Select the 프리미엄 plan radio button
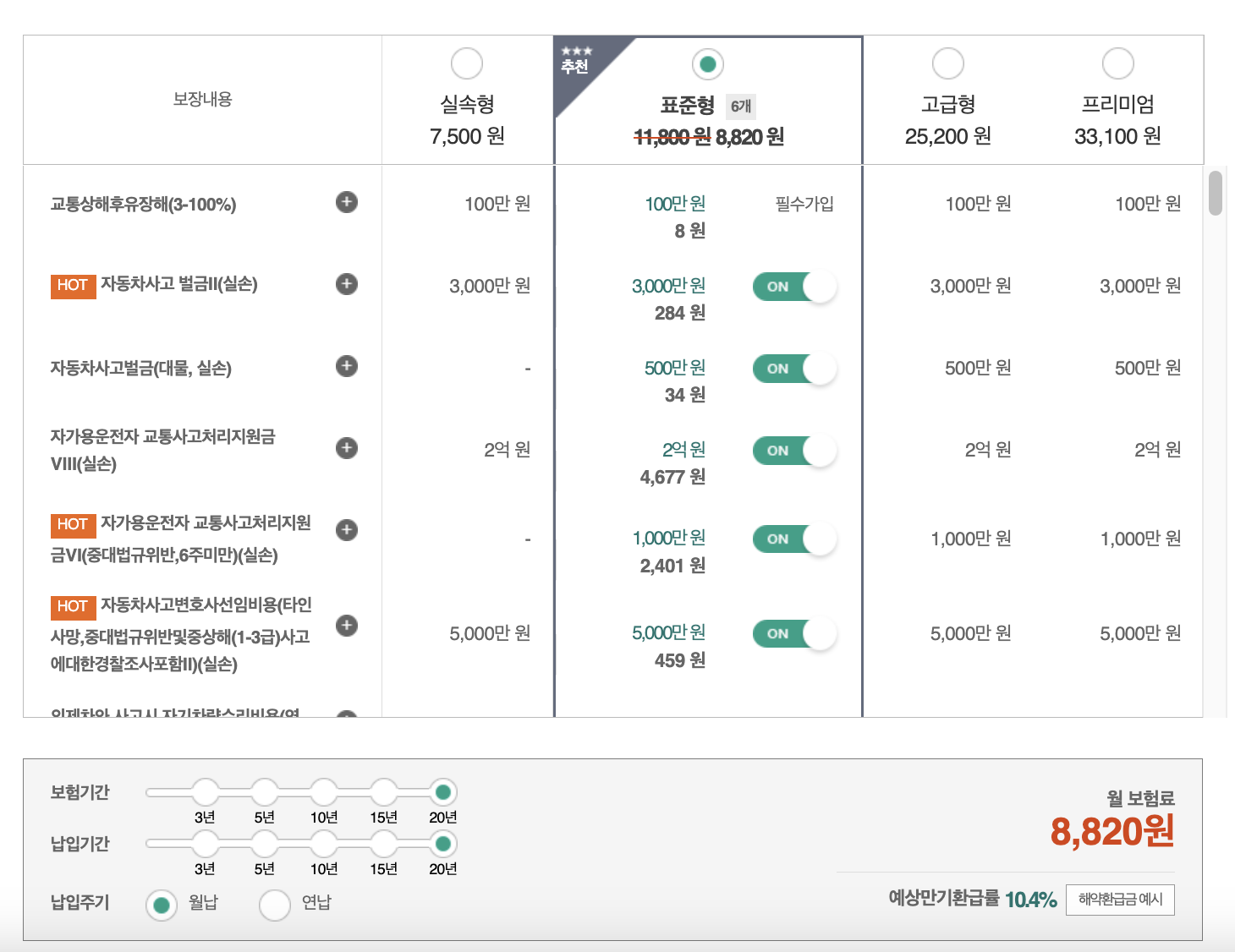Screen dimensions: 1235x952 [x=1118, y=63]
